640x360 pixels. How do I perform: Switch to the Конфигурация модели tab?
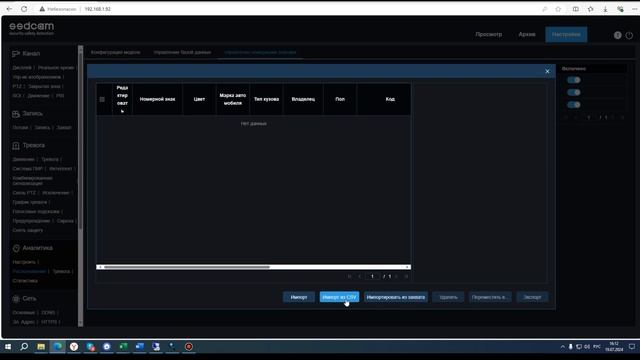click(116, 52)
